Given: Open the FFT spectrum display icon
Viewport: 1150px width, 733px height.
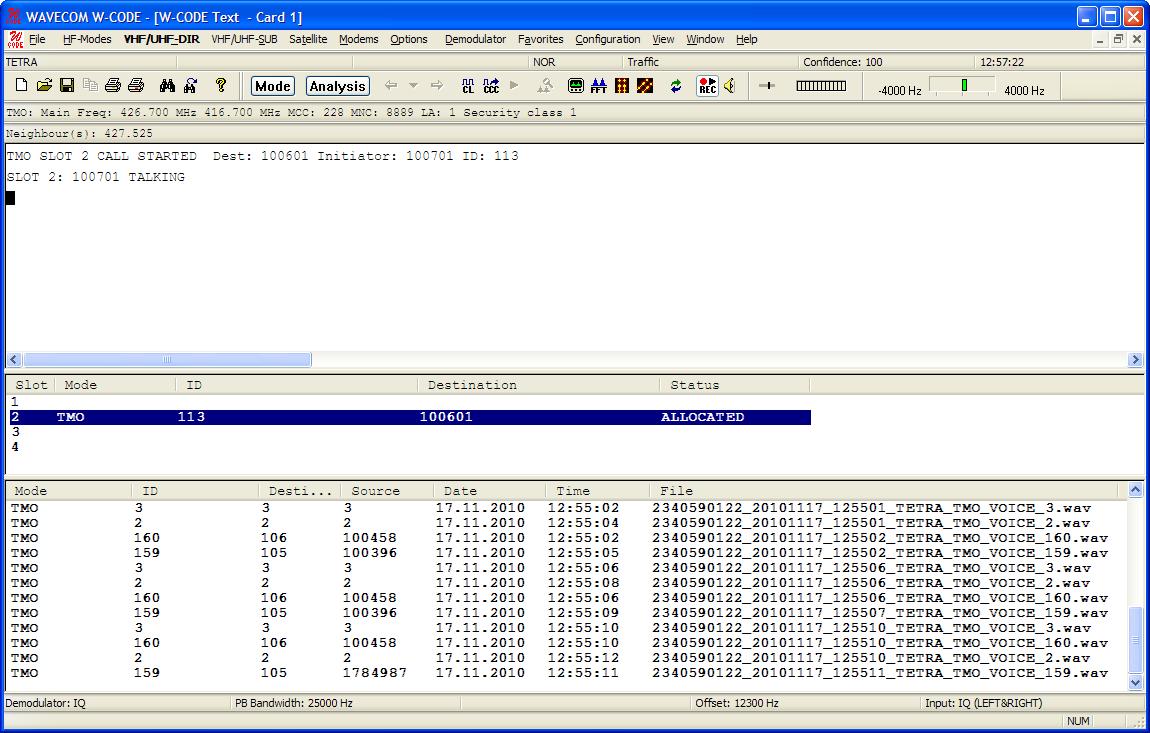Looking at the screenshot, I should 598,86.
